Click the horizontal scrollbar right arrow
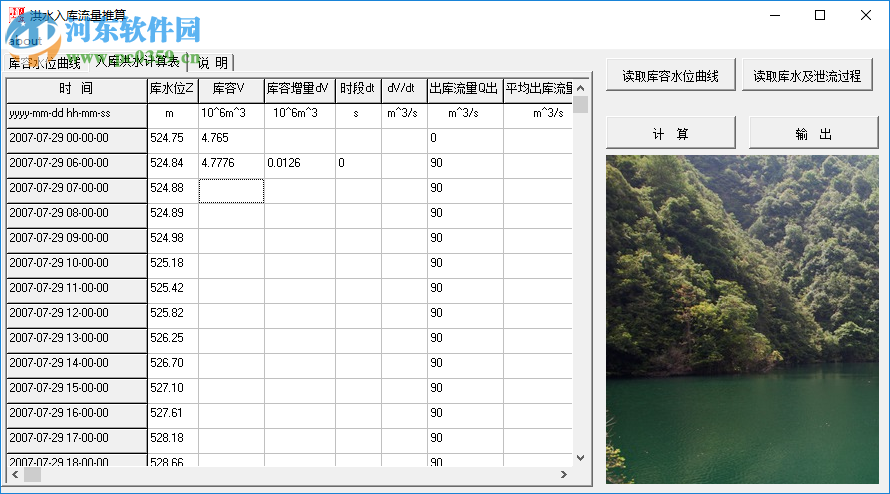This screenshot has width=890, height=494. [564, 475]
